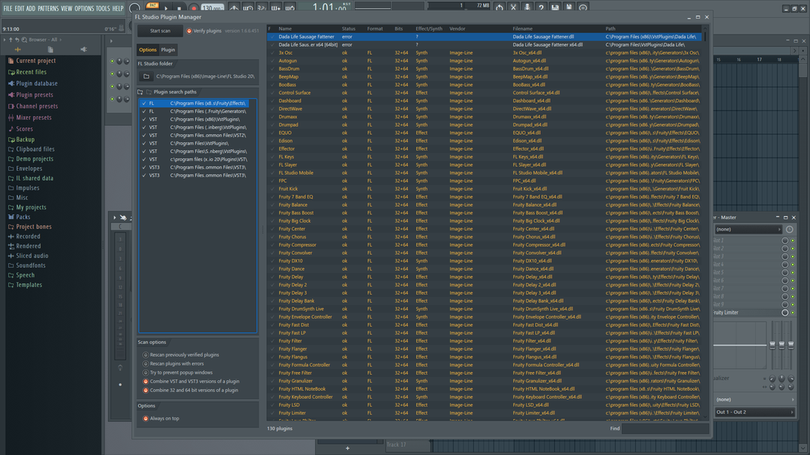Click the render audio microphone icon in top toolbar
The height and width of the screenshot is (455, 810).
point(527,8)
